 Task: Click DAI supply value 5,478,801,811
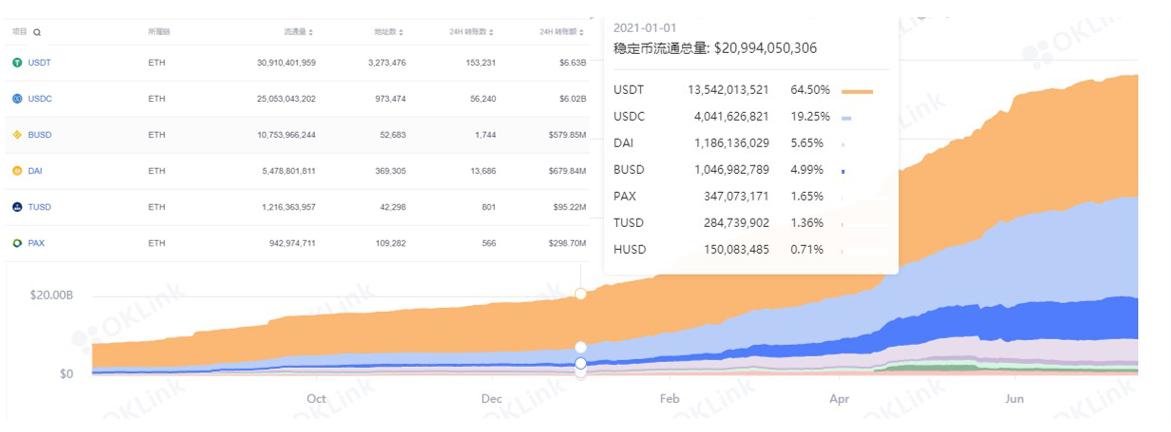288,171
